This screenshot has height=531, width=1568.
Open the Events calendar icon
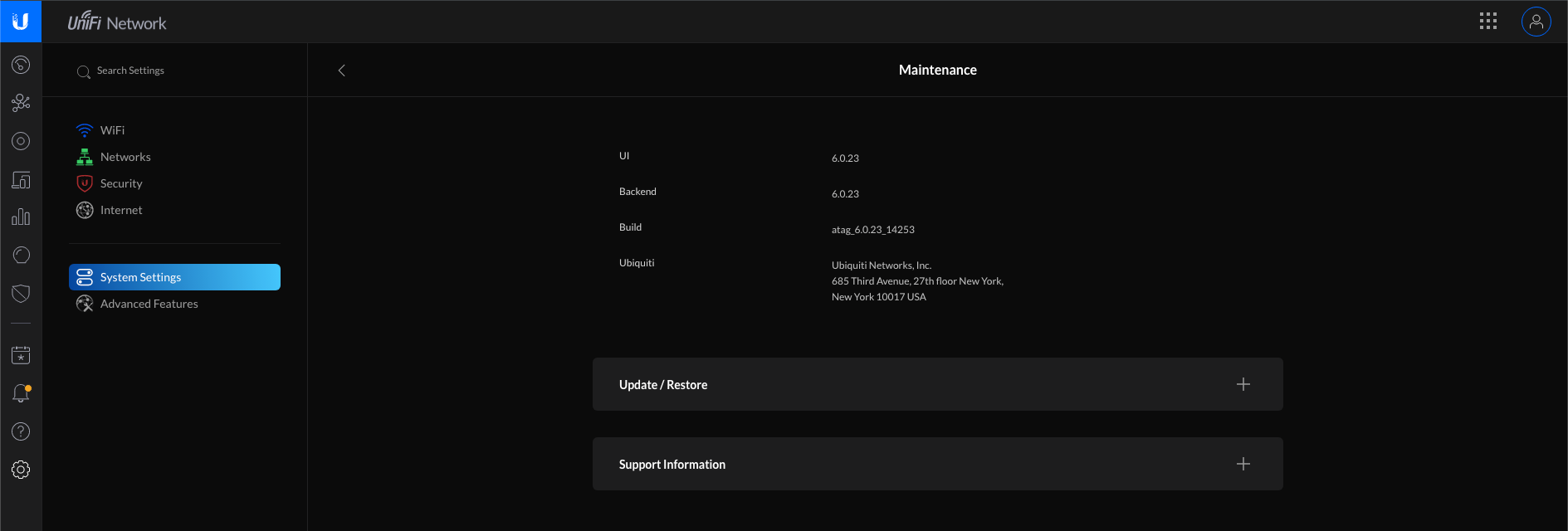(21, 355)
